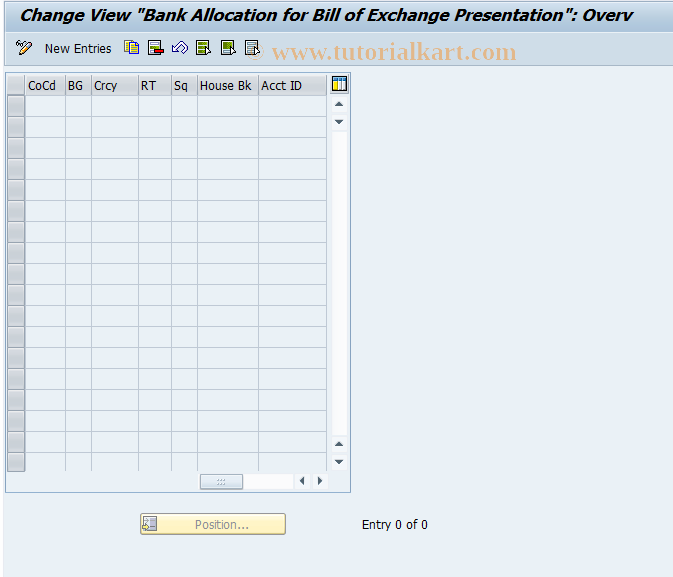Viewport: 673px width, 577px height.
Task: Copy As icon in toolbar
Action: pyautogui.click(x=132, y=48)
